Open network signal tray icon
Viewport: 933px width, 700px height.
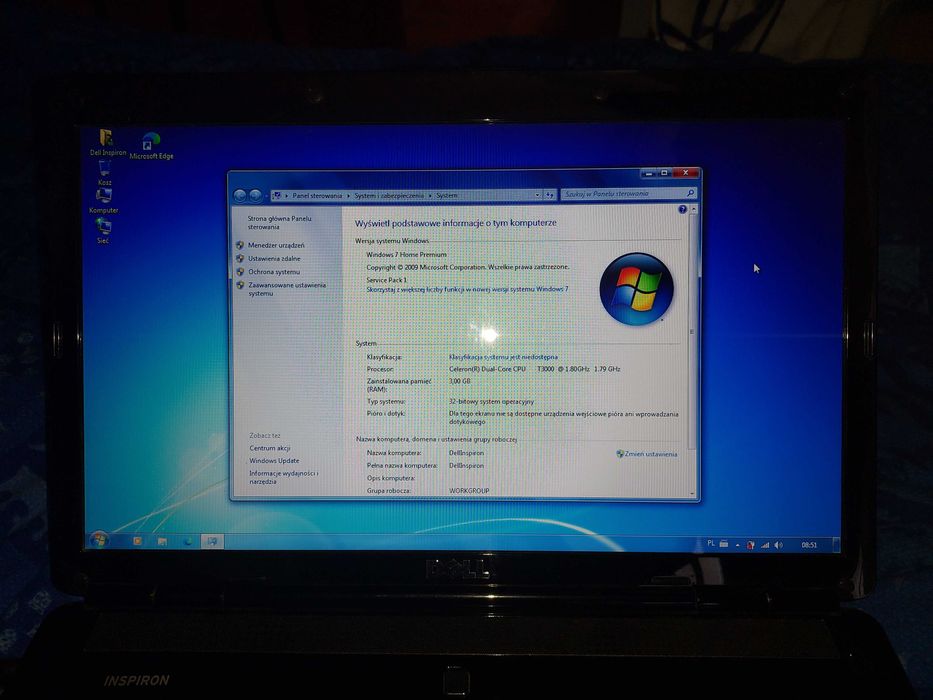pyautogui.click(x=765, y=545)
